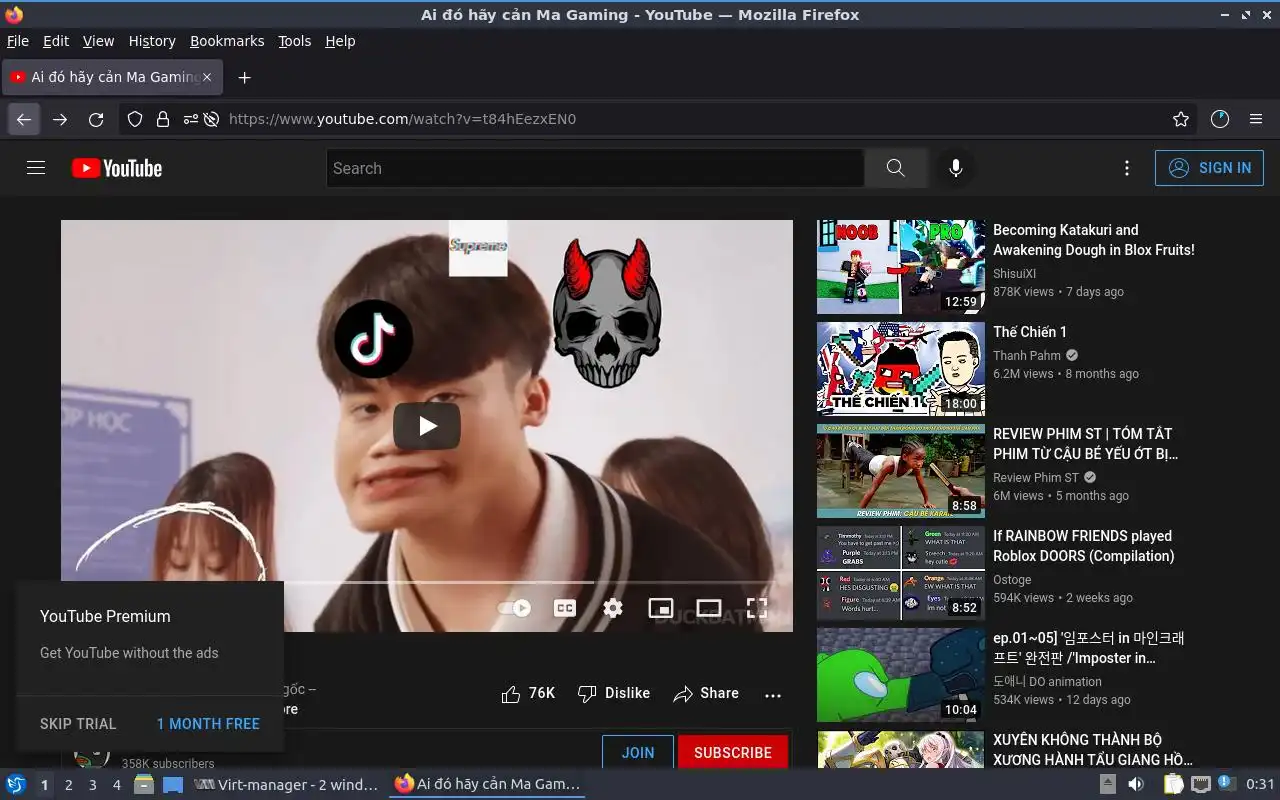This screenshot has width=1280, height=800.
Task: Open Becoming Katakuri Blox Fruits thumbnail
Action: click(x=901, y=267)
